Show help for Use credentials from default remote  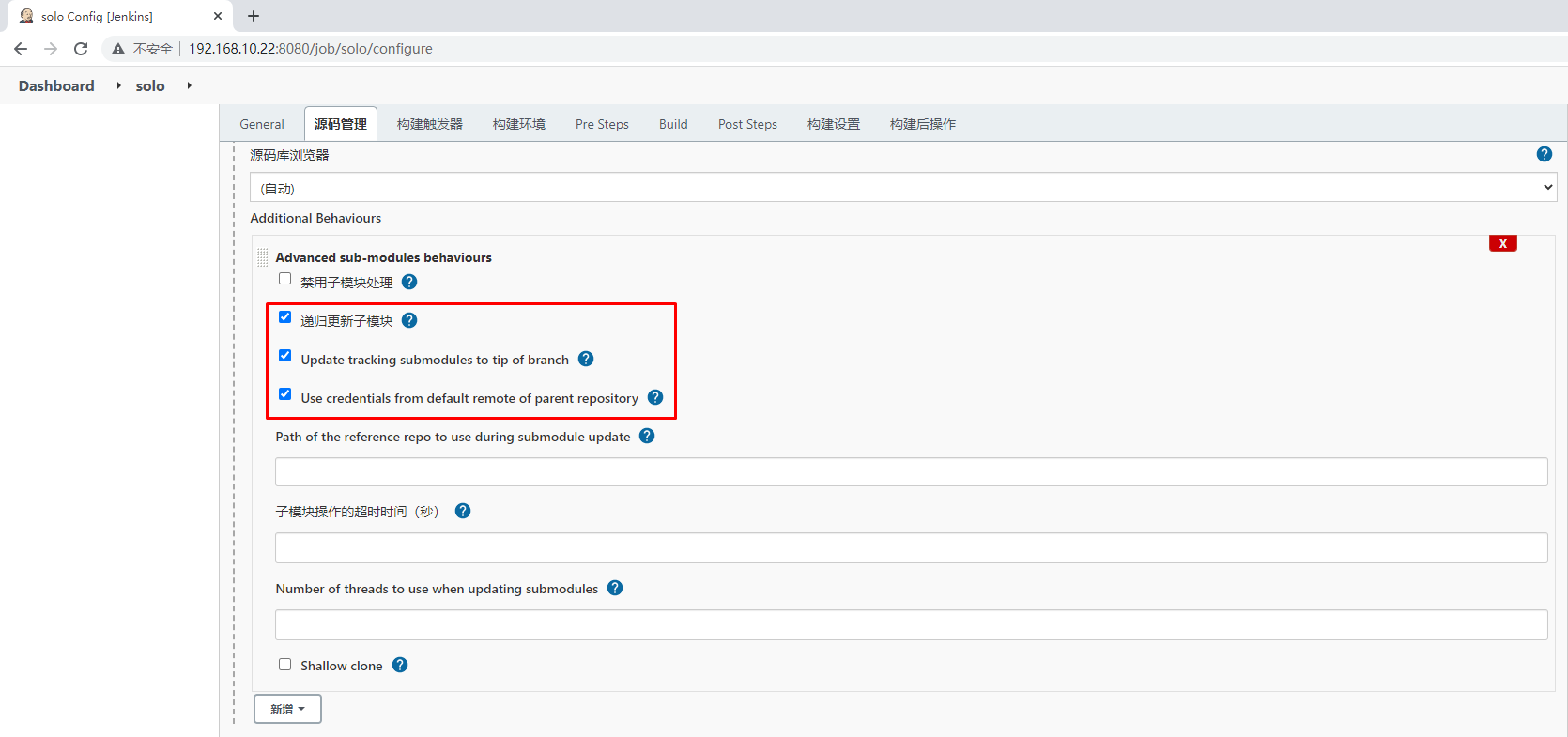tap(655, 397)
